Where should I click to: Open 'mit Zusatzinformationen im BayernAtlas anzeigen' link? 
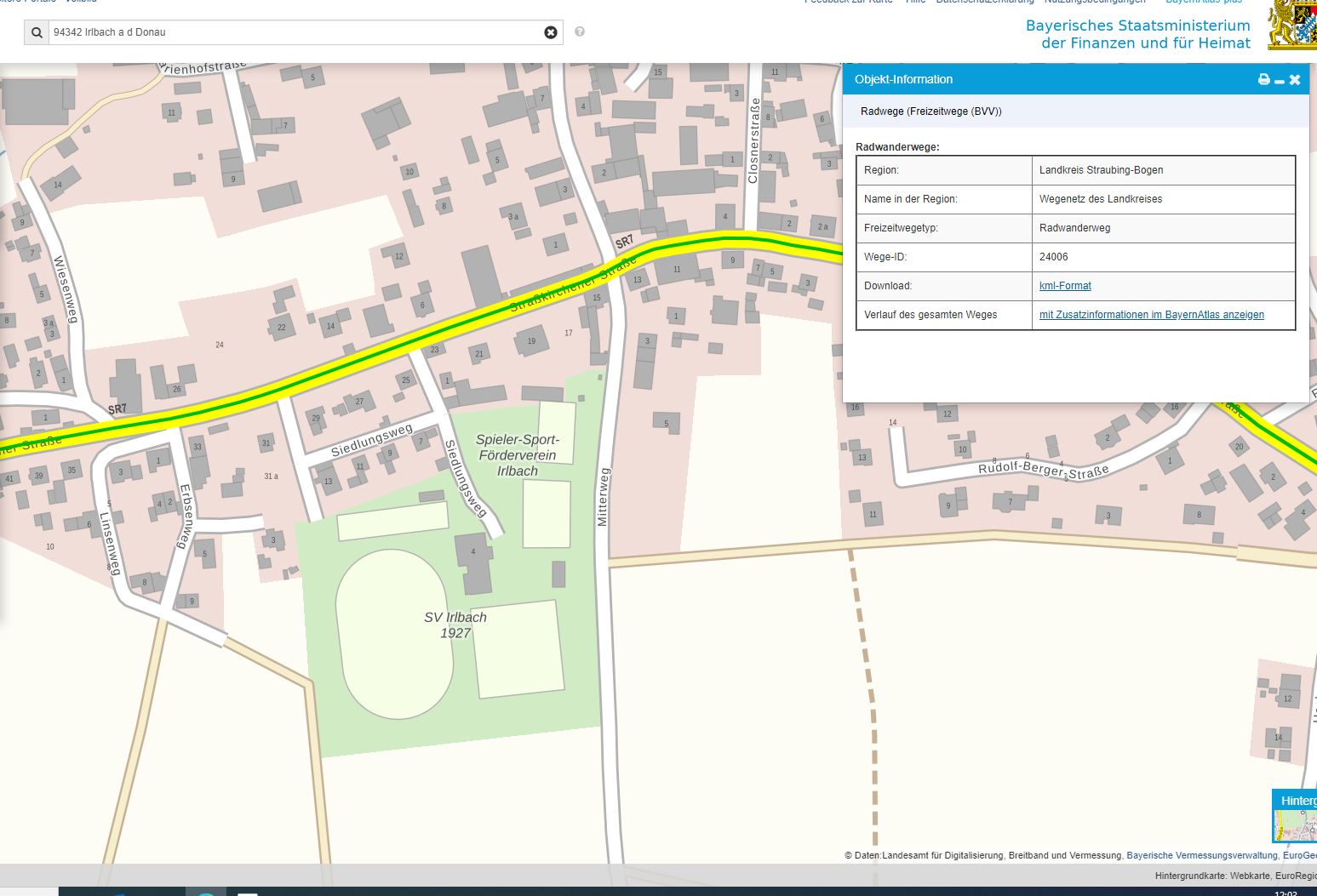pyautogui.click(x=1152, y=315)
